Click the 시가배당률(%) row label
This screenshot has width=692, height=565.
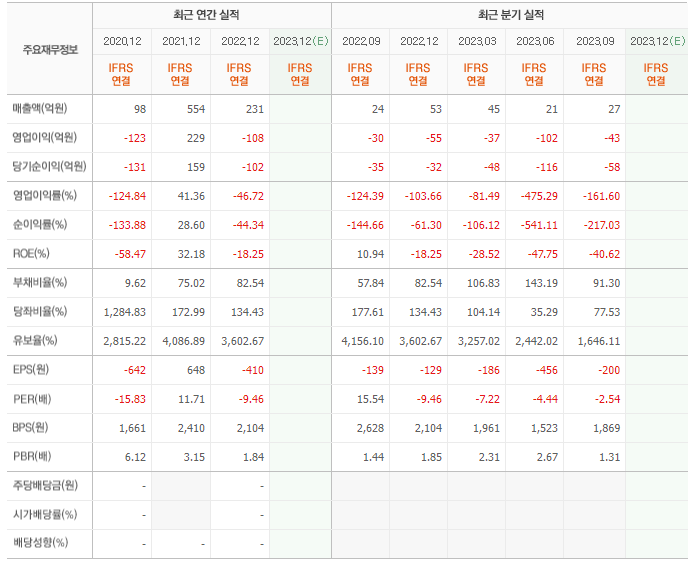click(x=45, y=515)
